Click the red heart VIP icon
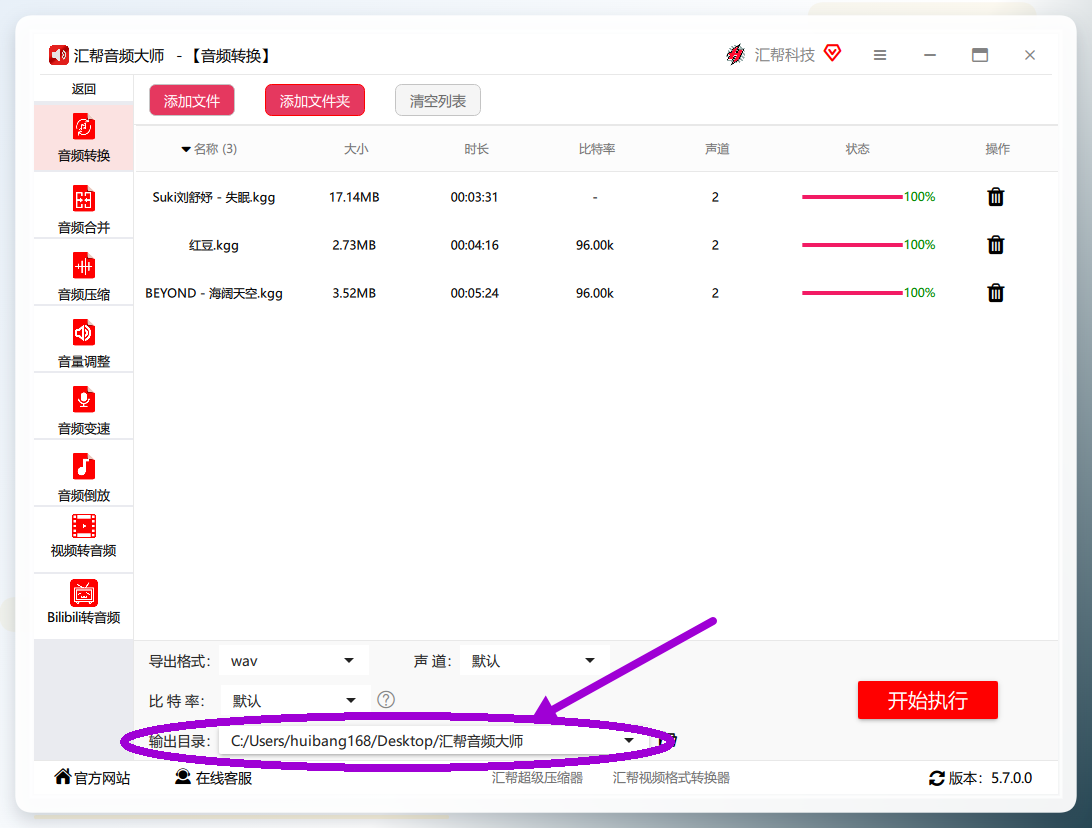 tap(832, 53)
